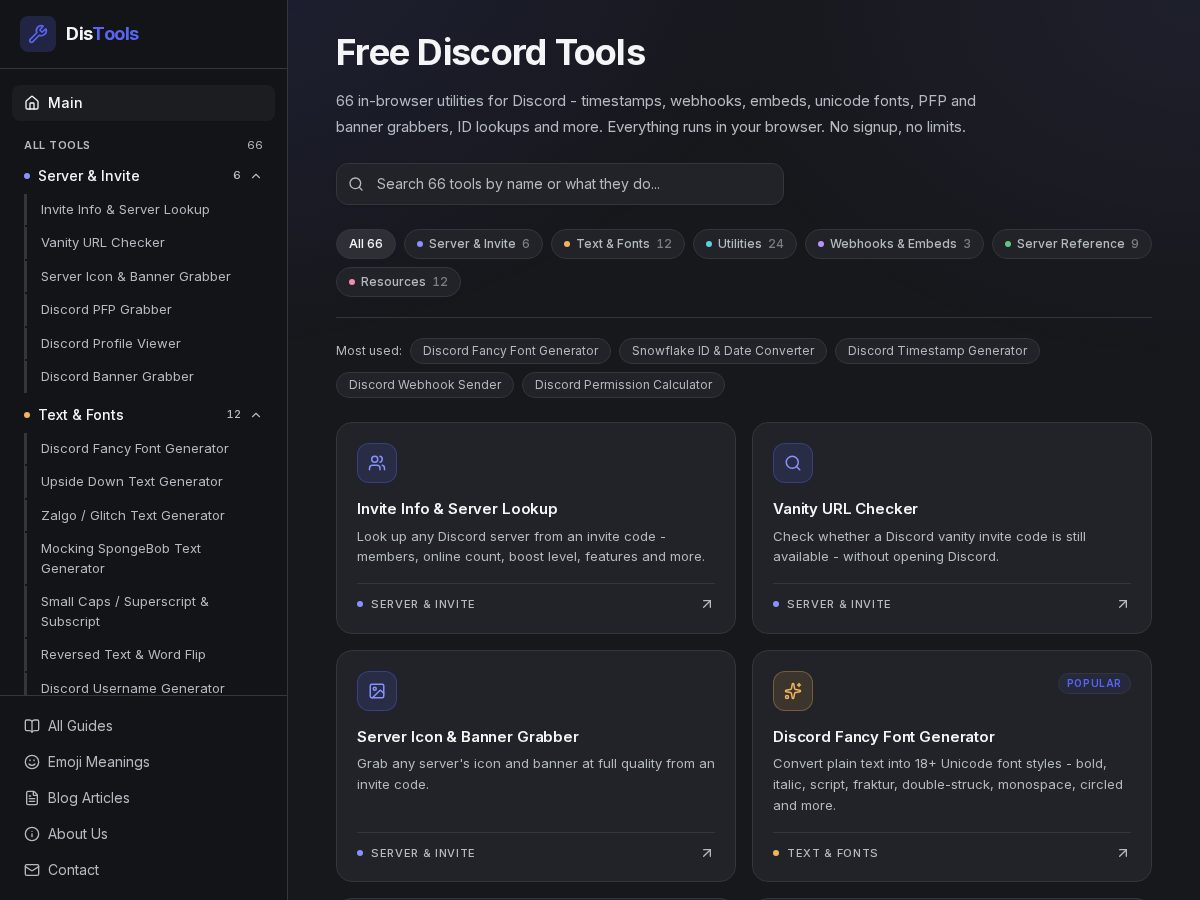Screen dimensions: 1200x900
Task: Click the arrow icon on Fancy Font Generator card
Action: 1123,853
